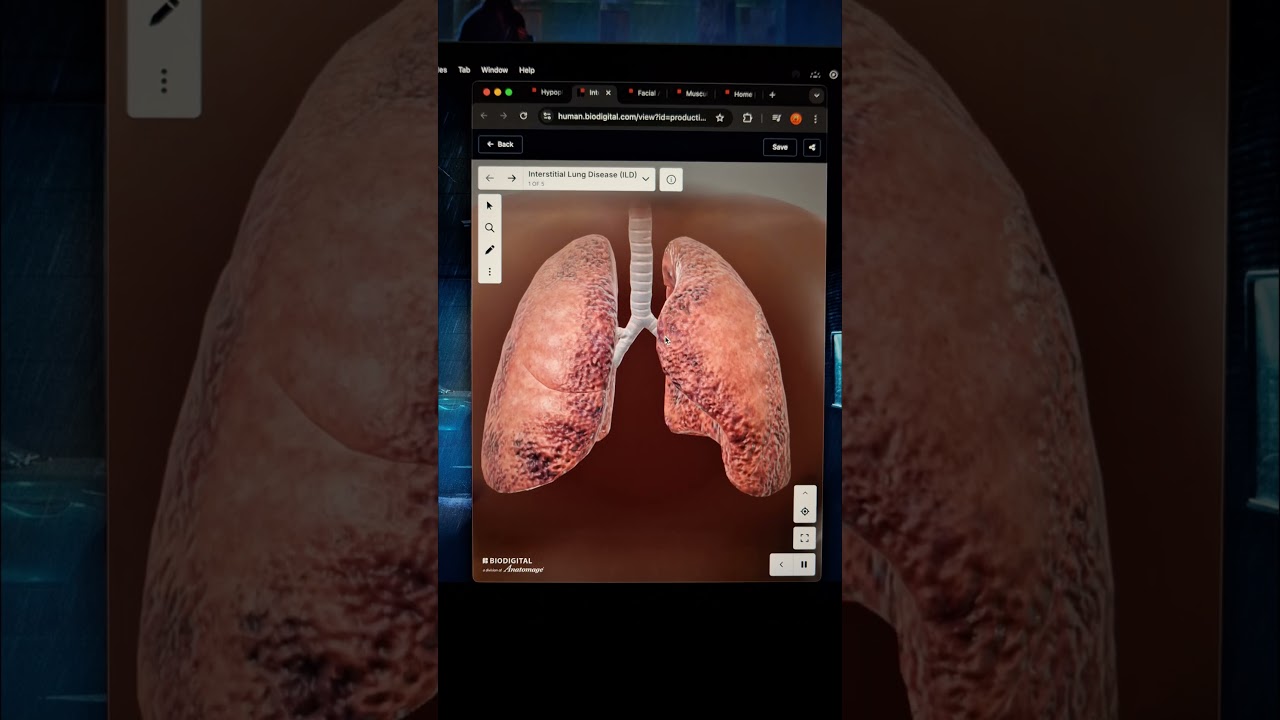Click the share icon button

point(812,147)
